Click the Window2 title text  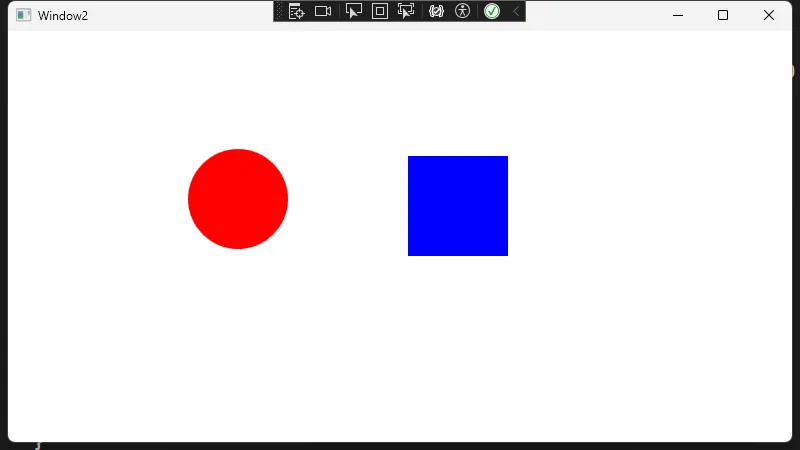pyautogui.click(x=63, y=15)
